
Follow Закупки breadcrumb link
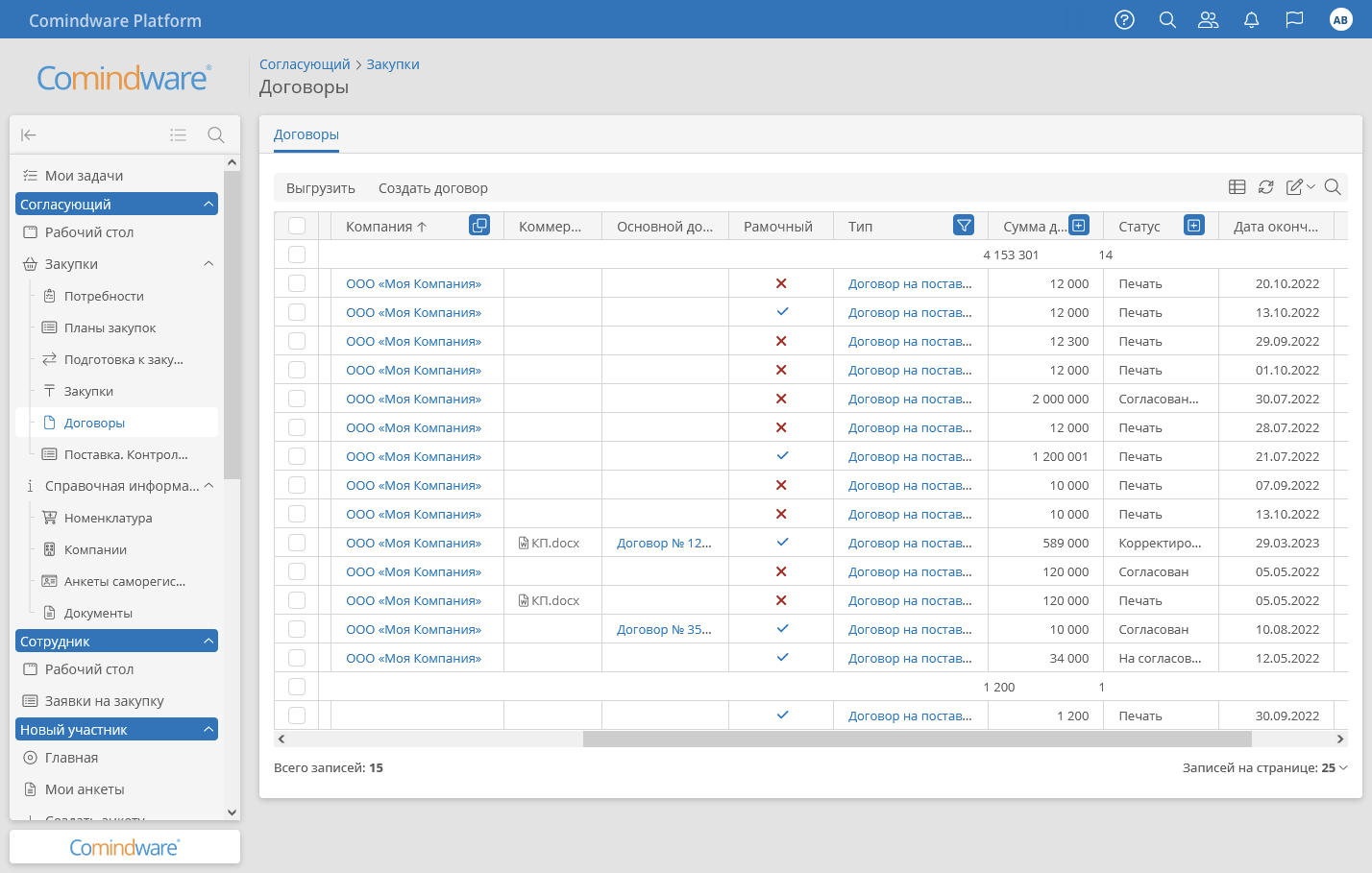[x=393, y=64]
